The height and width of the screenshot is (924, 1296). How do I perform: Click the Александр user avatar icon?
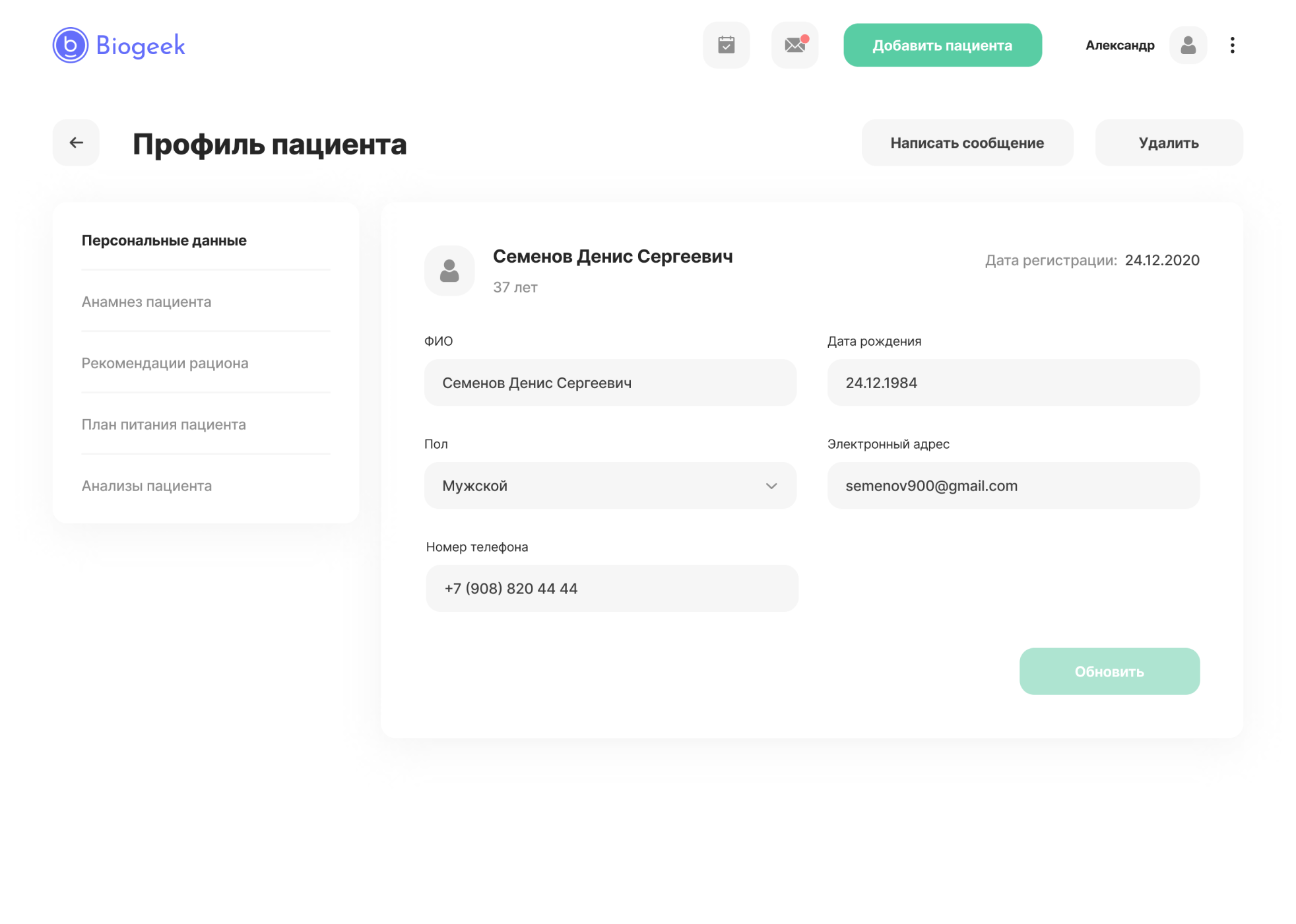(x=1188, y=45)
